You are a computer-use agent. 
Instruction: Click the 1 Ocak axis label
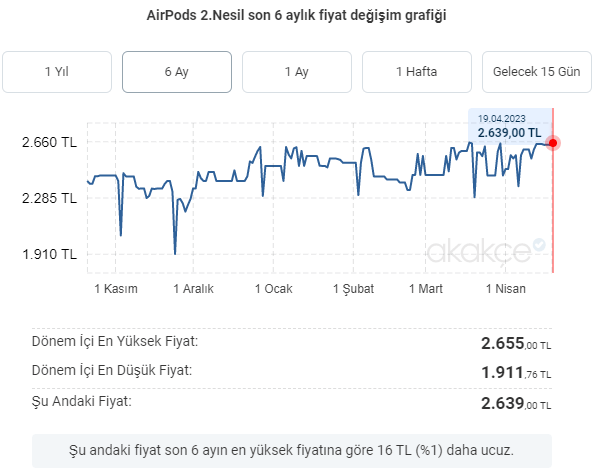point(273,289)
